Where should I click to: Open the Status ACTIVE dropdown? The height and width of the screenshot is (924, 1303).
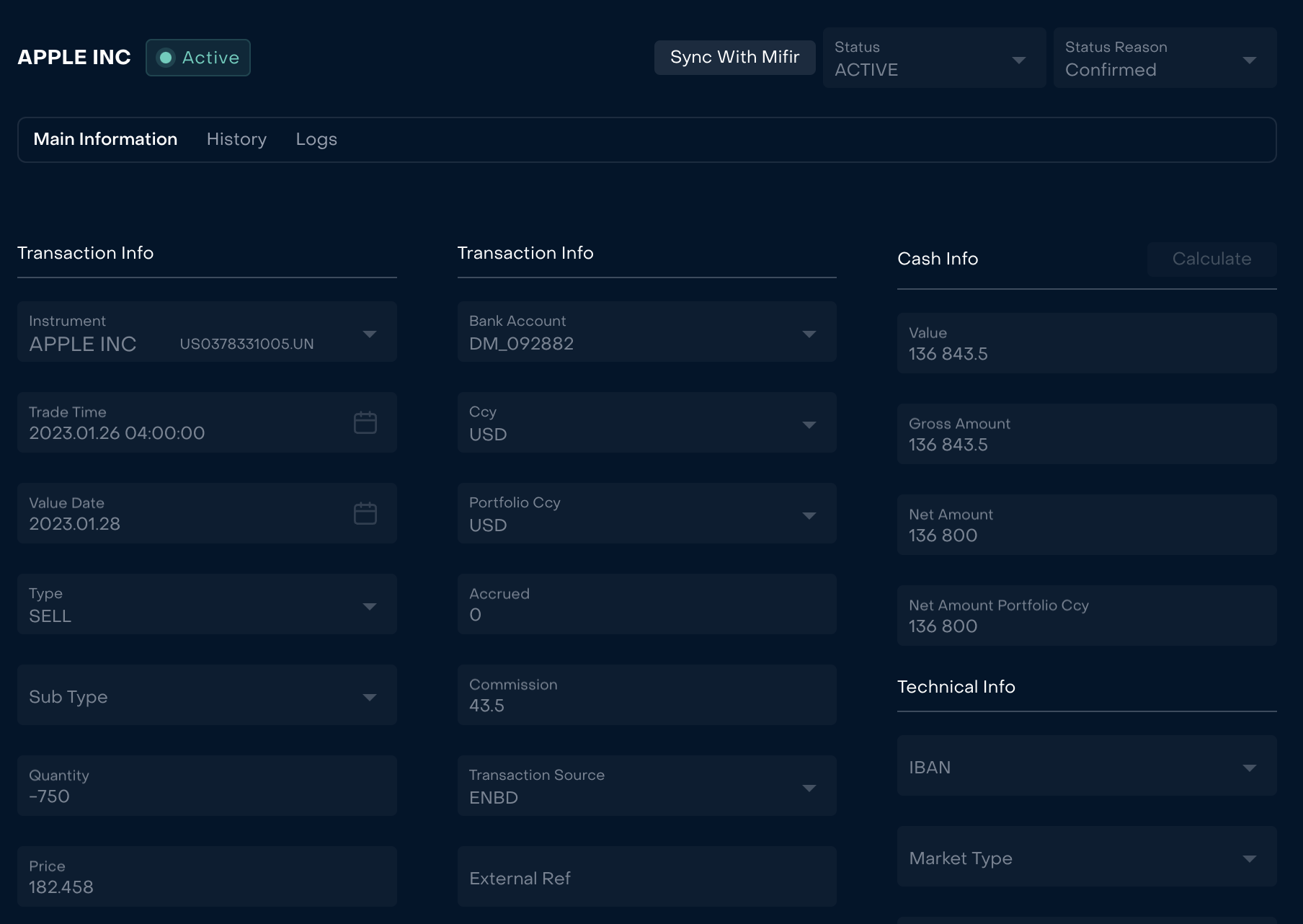click(x=935, y=58)
